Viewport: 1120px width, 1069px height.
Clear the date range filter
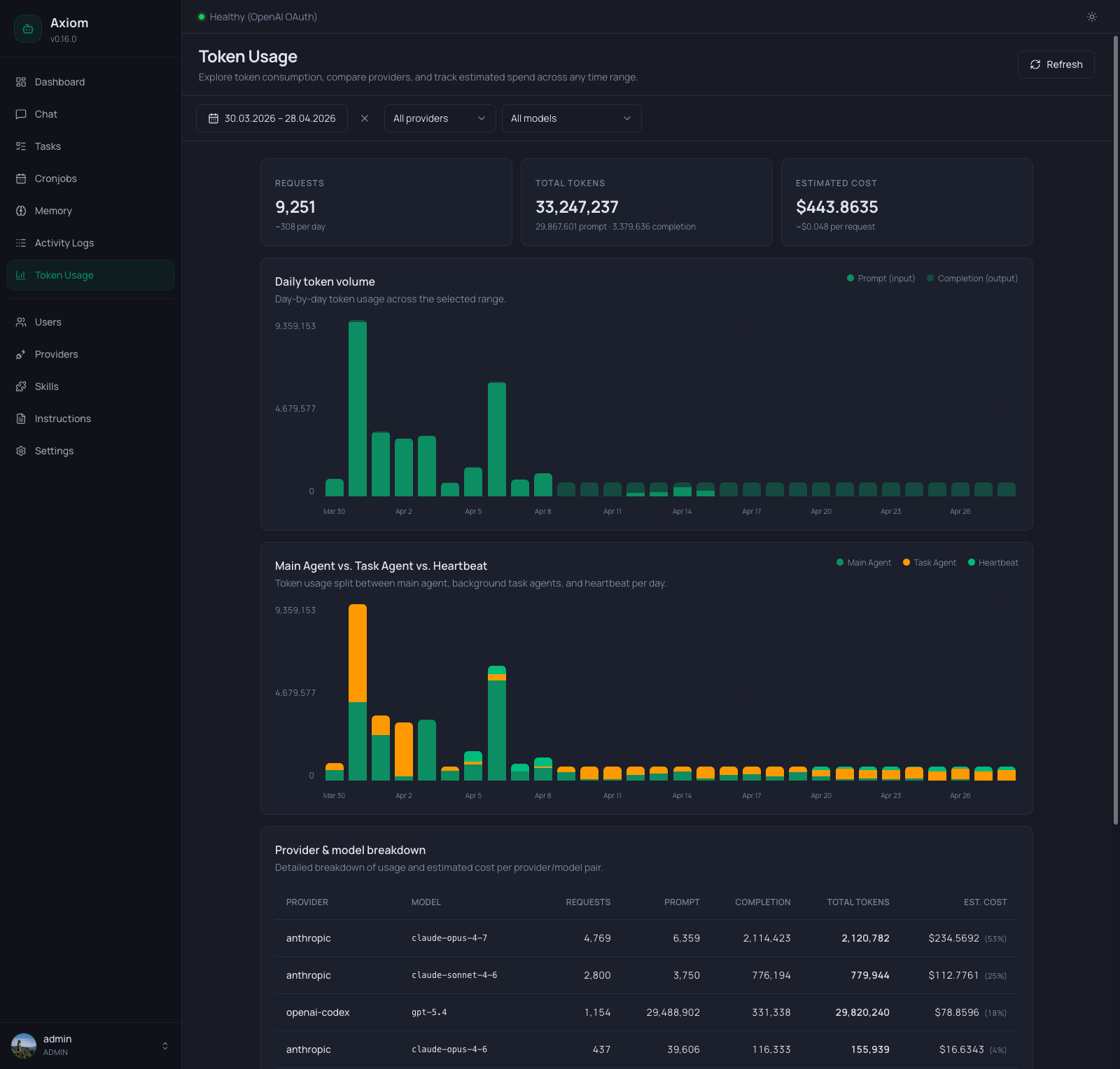pyautogui.click(x=365, y=118)
